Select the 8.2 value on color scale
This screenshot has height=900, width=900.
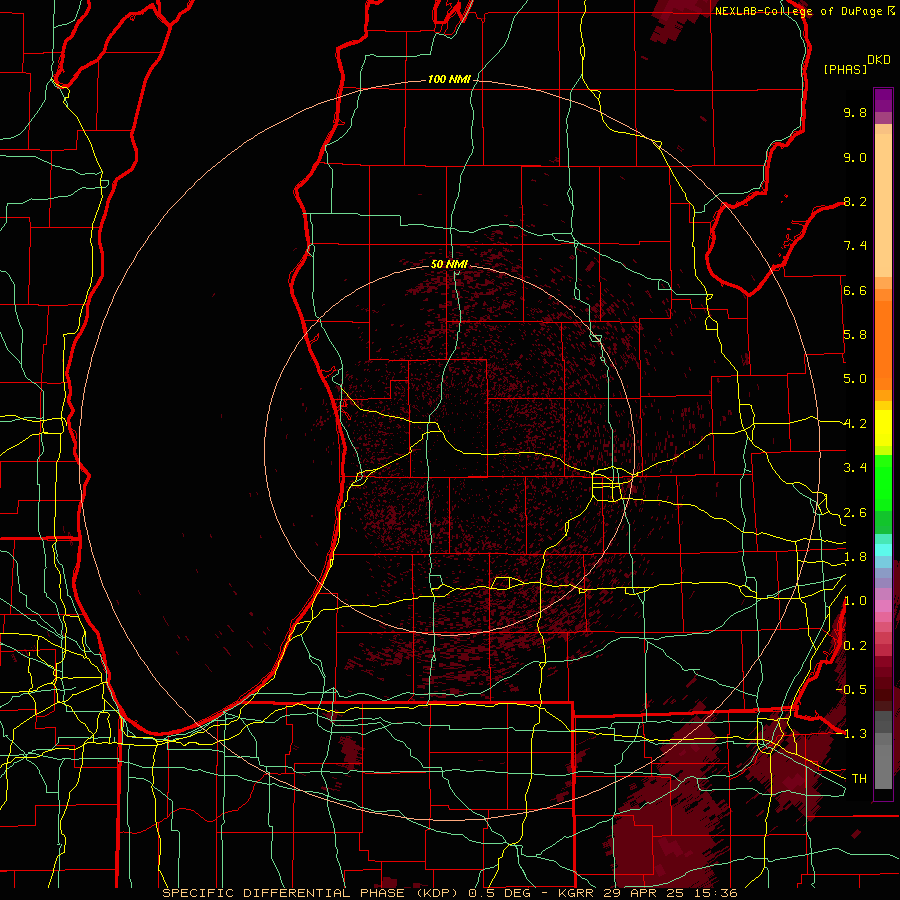(x=855, y=201)
